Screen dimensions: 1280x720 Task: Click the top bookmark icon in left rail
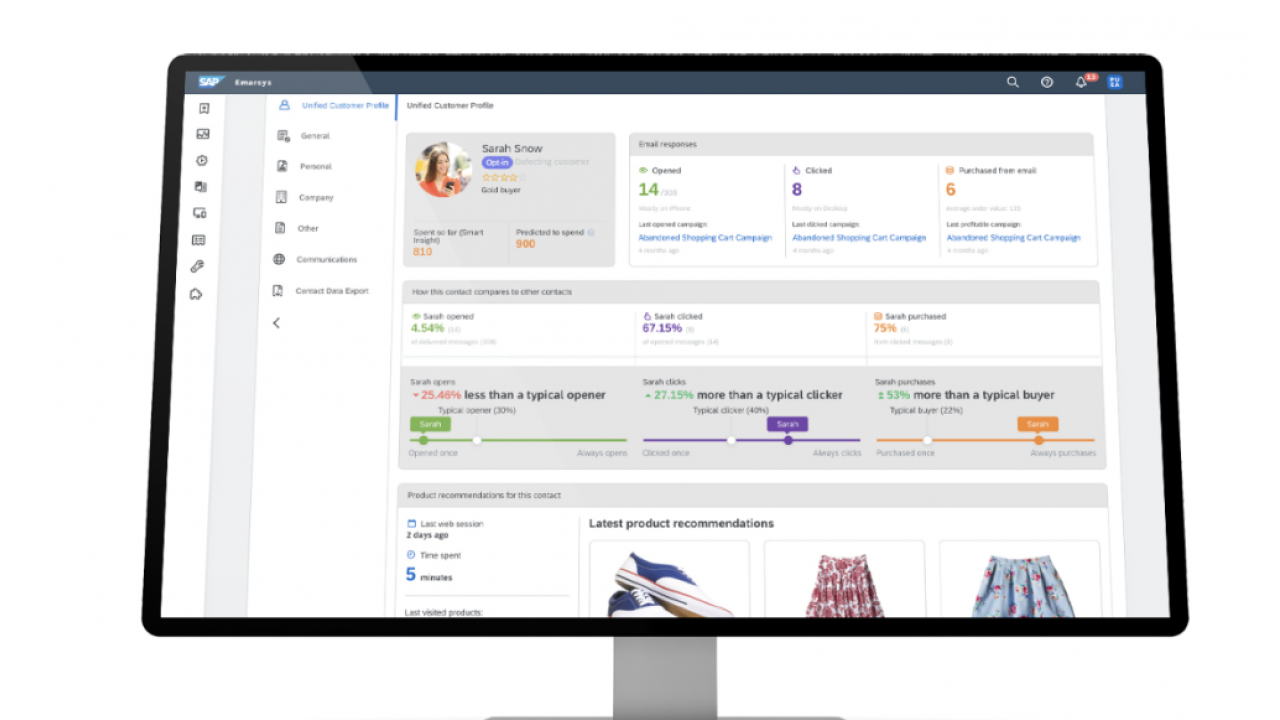tap(204, 108)
